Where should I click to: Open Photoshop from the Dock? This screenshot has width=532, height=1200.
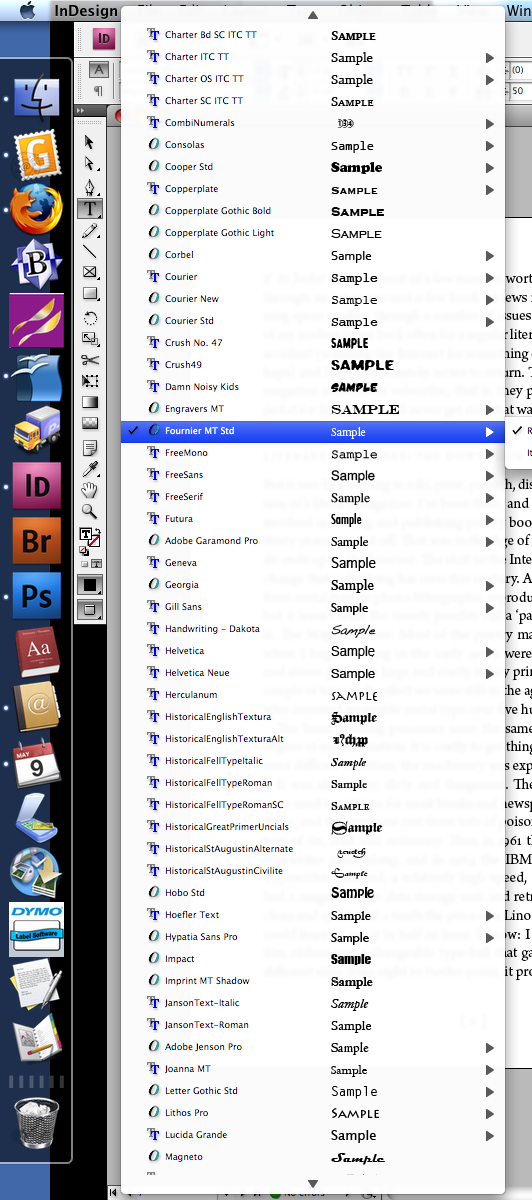tap(36, 598)
